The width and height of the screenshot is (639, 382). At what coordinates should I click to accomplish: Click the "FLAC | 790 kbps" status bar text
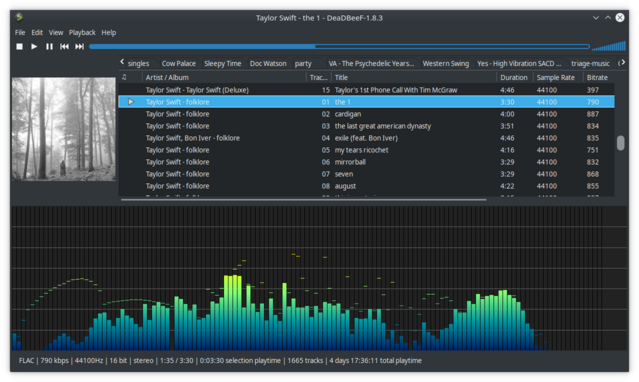point(44,360)
